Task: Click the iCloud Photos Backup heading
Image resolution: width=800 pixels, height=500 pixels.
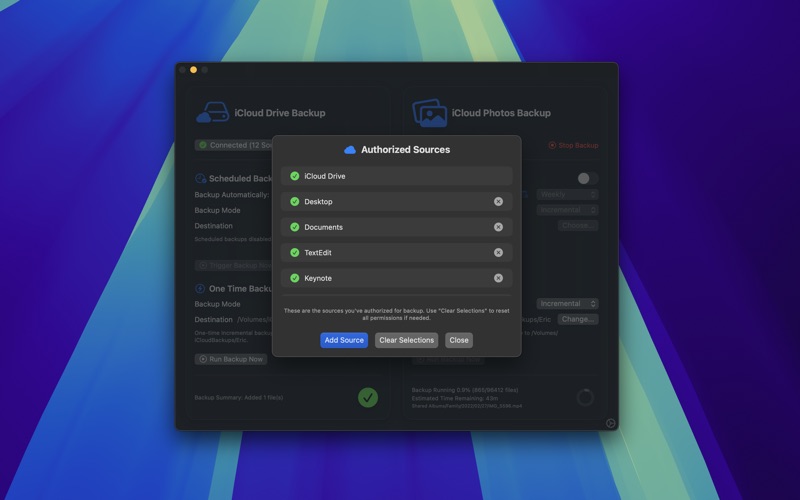Action: pos(501,113)
